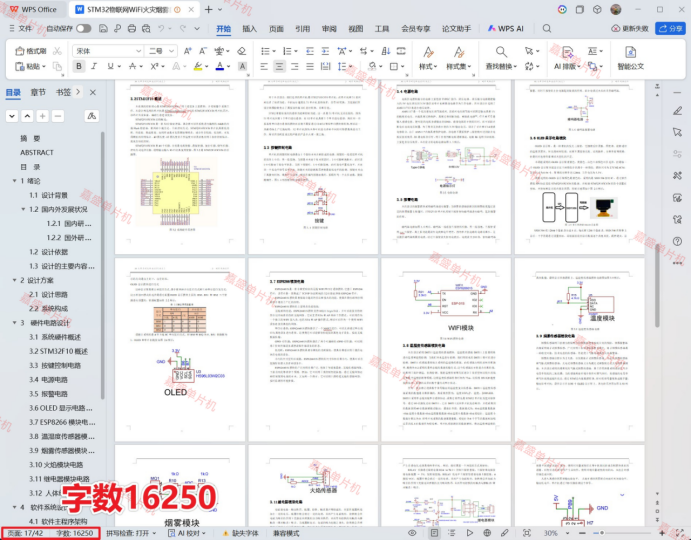691x541 pixels.
Task: Click the save document icon
Action: click(103, 28)
